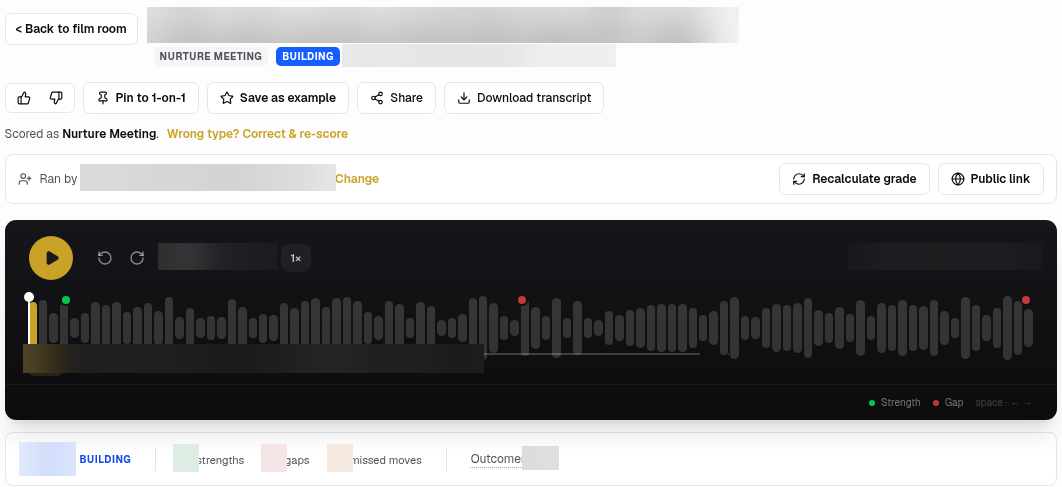Skip backward with the rewind icon
Viewport: 1062px width, 487px height.
[x=104, y=258]
